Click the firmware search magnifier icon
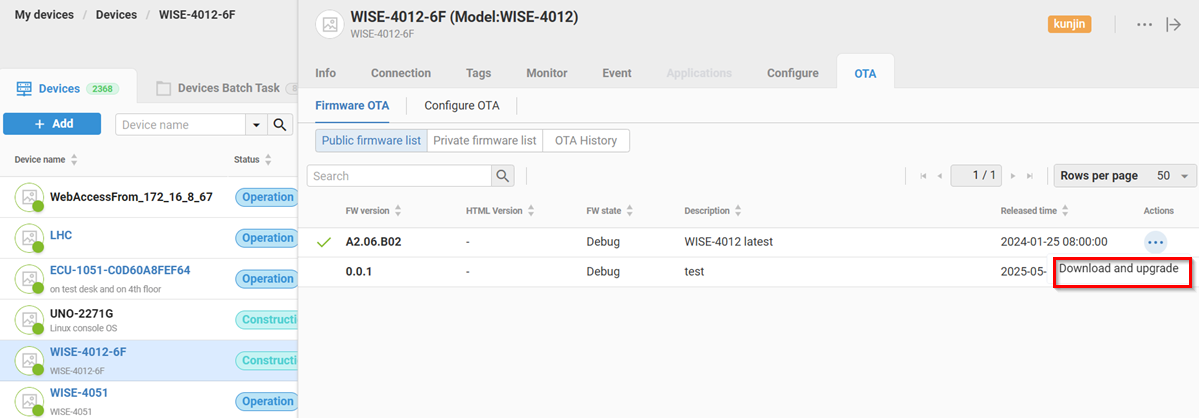 503,176
